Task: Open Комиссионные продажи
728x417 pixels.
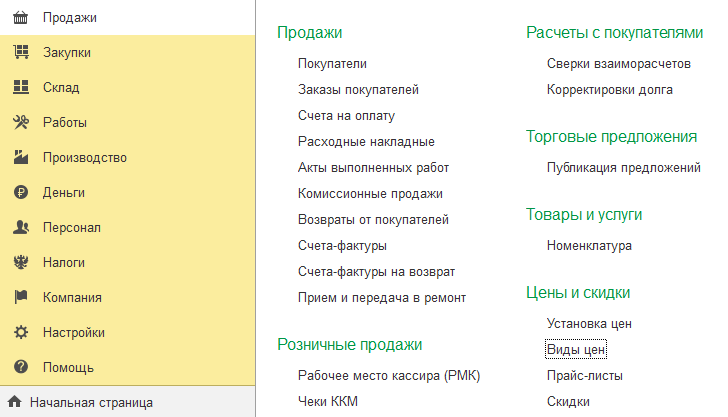Action: click(x=370, y=194)
